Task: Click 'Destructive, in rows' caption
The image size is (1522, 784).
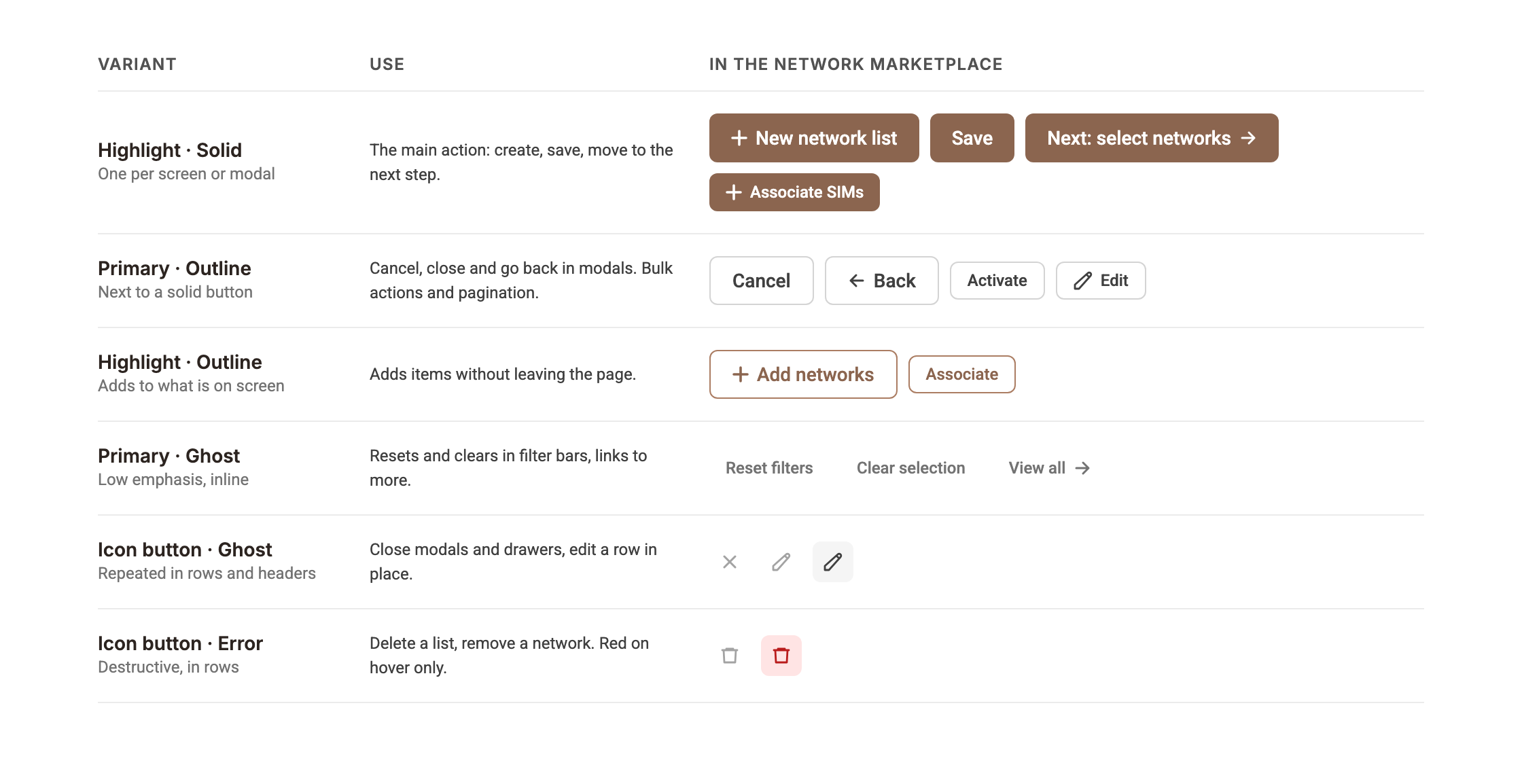Action: tap(169, 667)
